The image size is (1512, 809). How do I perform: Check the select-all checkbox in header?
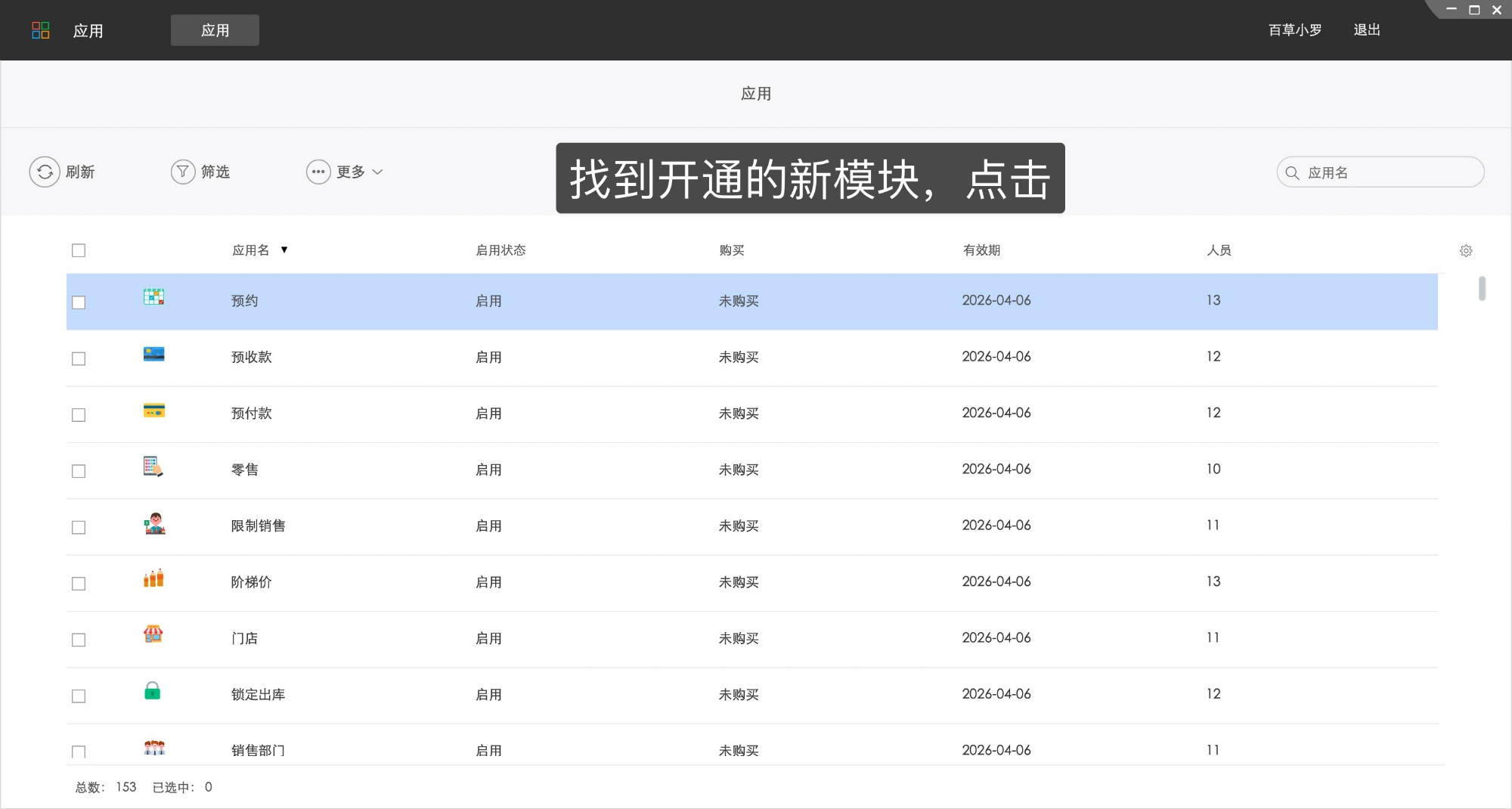[79, 250]
